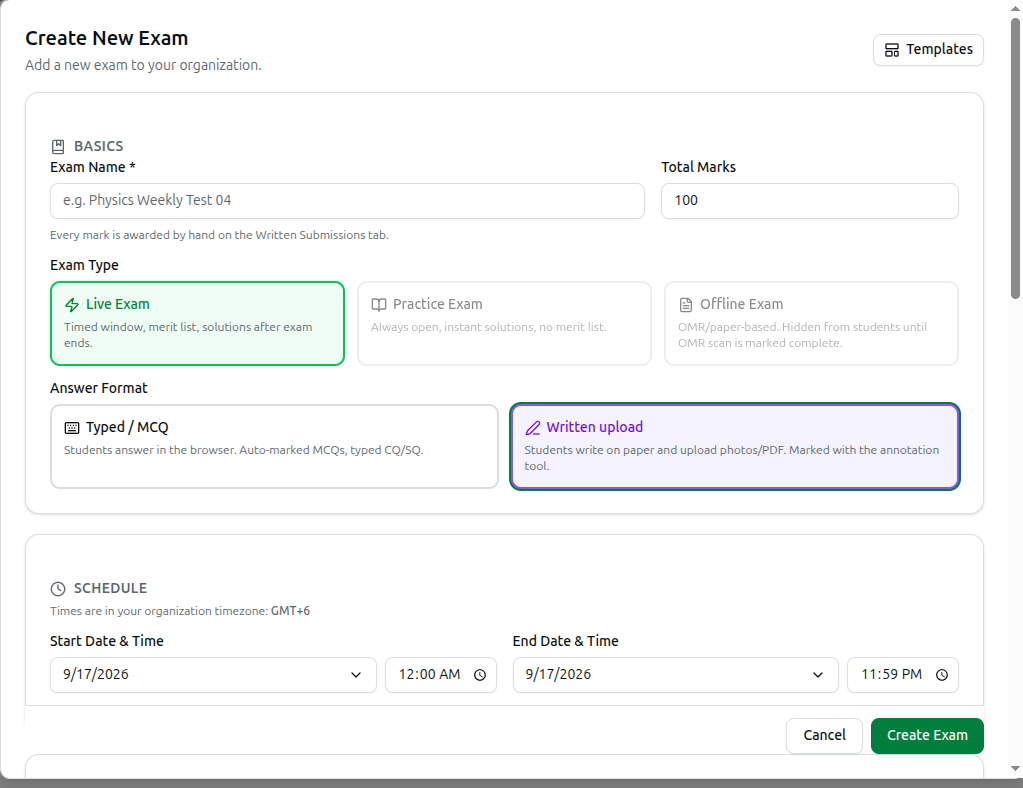Click the 'Add a new exam to your organization.' subtitle

point(144,65)
